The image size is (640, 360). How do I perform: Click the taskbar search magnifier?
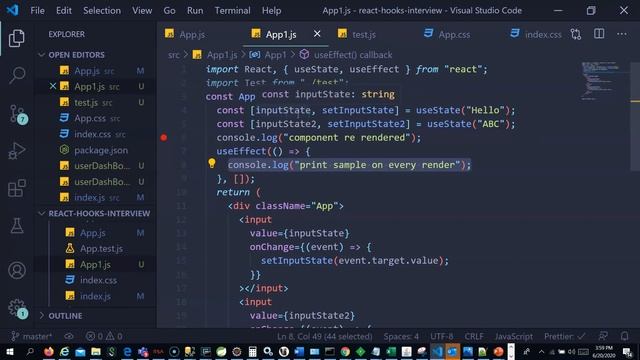tap(30, 352)
